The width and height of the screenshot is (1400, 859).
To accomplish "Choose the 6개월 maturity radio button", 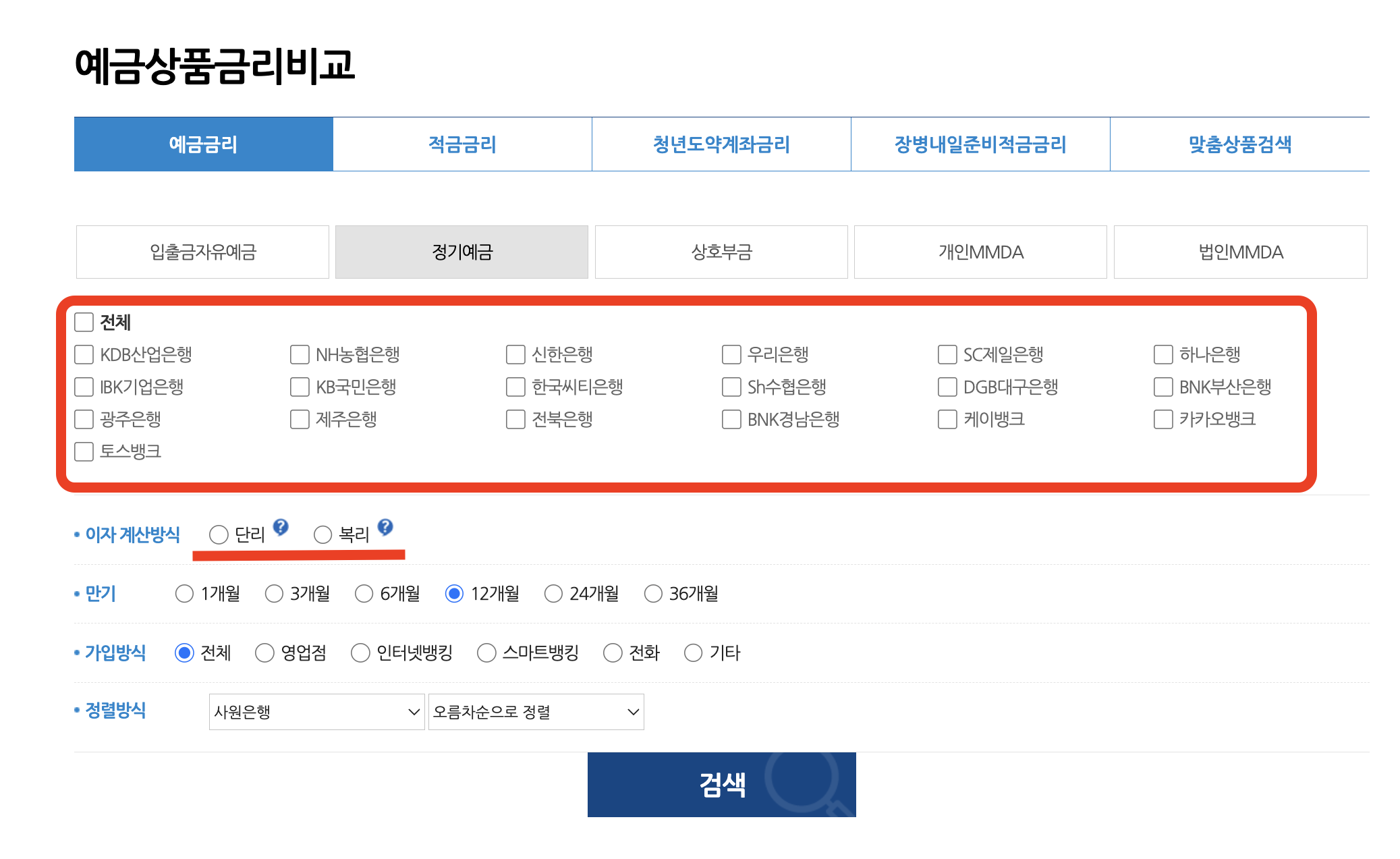I will pos(364,593).
